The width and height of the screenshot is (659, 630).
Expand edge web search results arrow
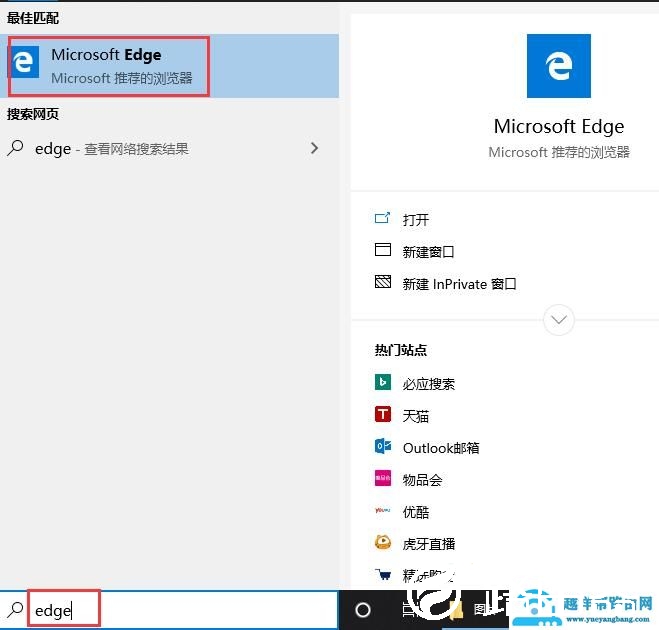click(314, 148)
